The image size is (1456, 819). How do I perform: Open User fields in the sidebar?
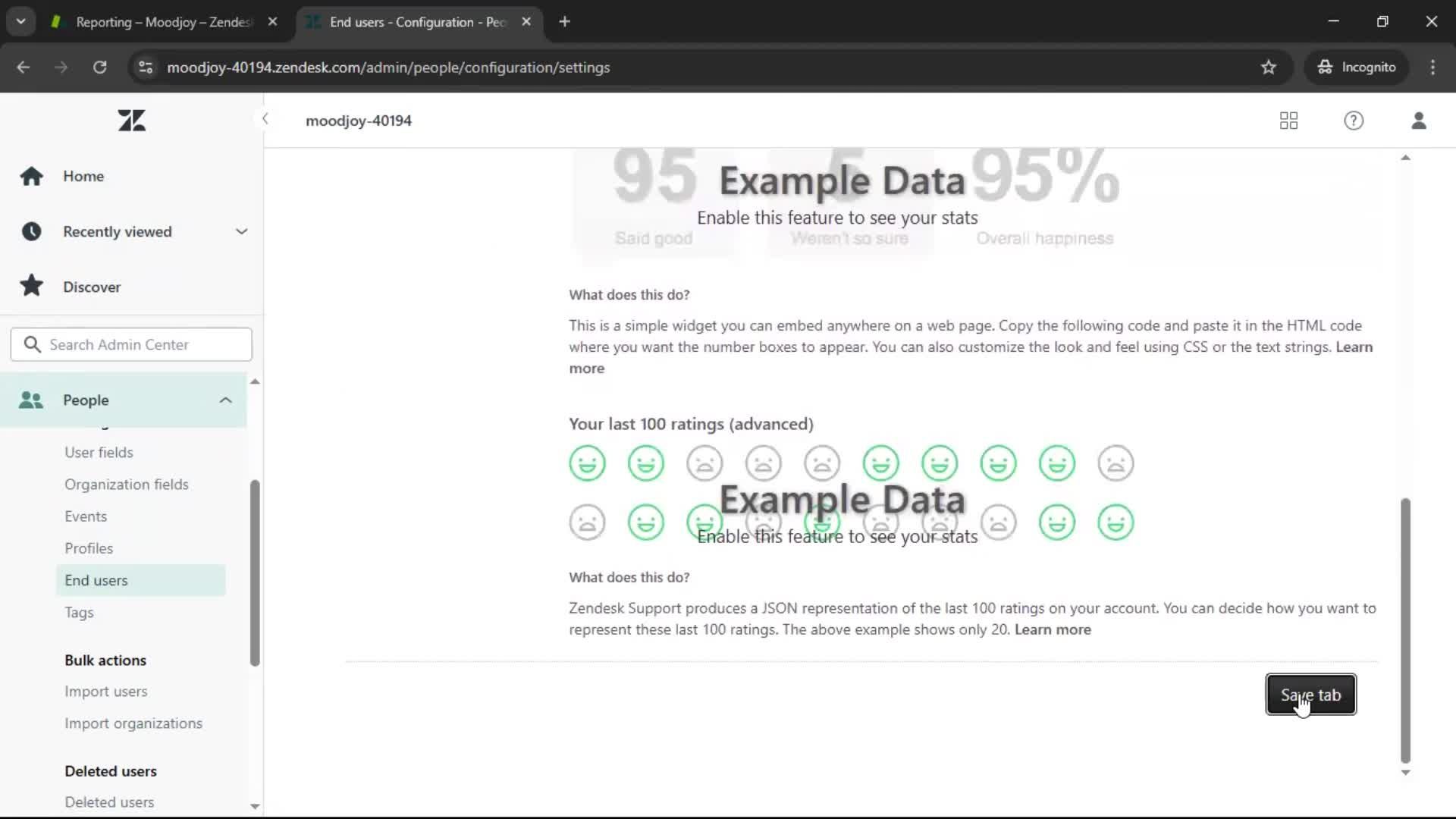click(99, 453)
